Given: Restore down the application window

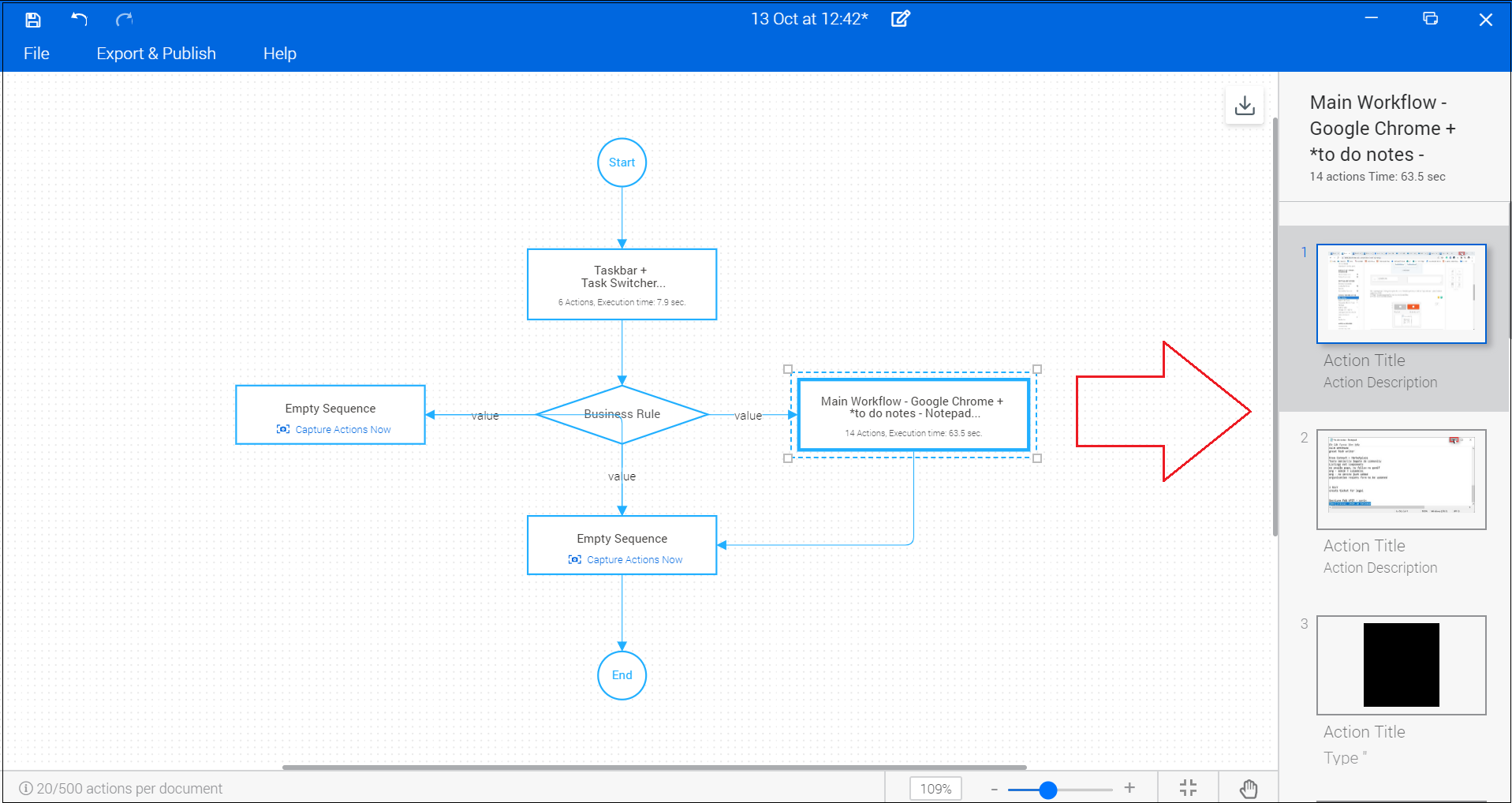Looking at the screenshot, I should click(x=1430, y=19).
